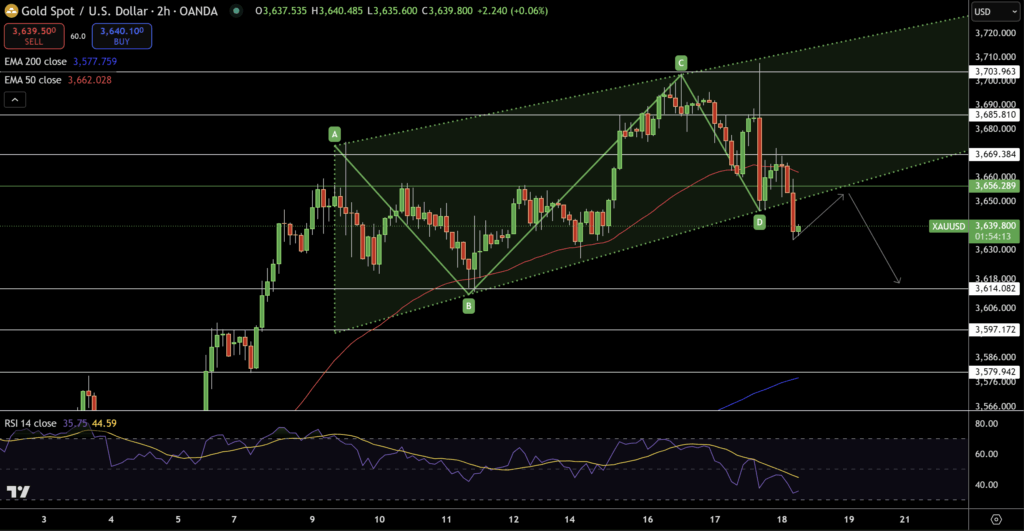Click the Gold Spot symbol logo icon

13,12
